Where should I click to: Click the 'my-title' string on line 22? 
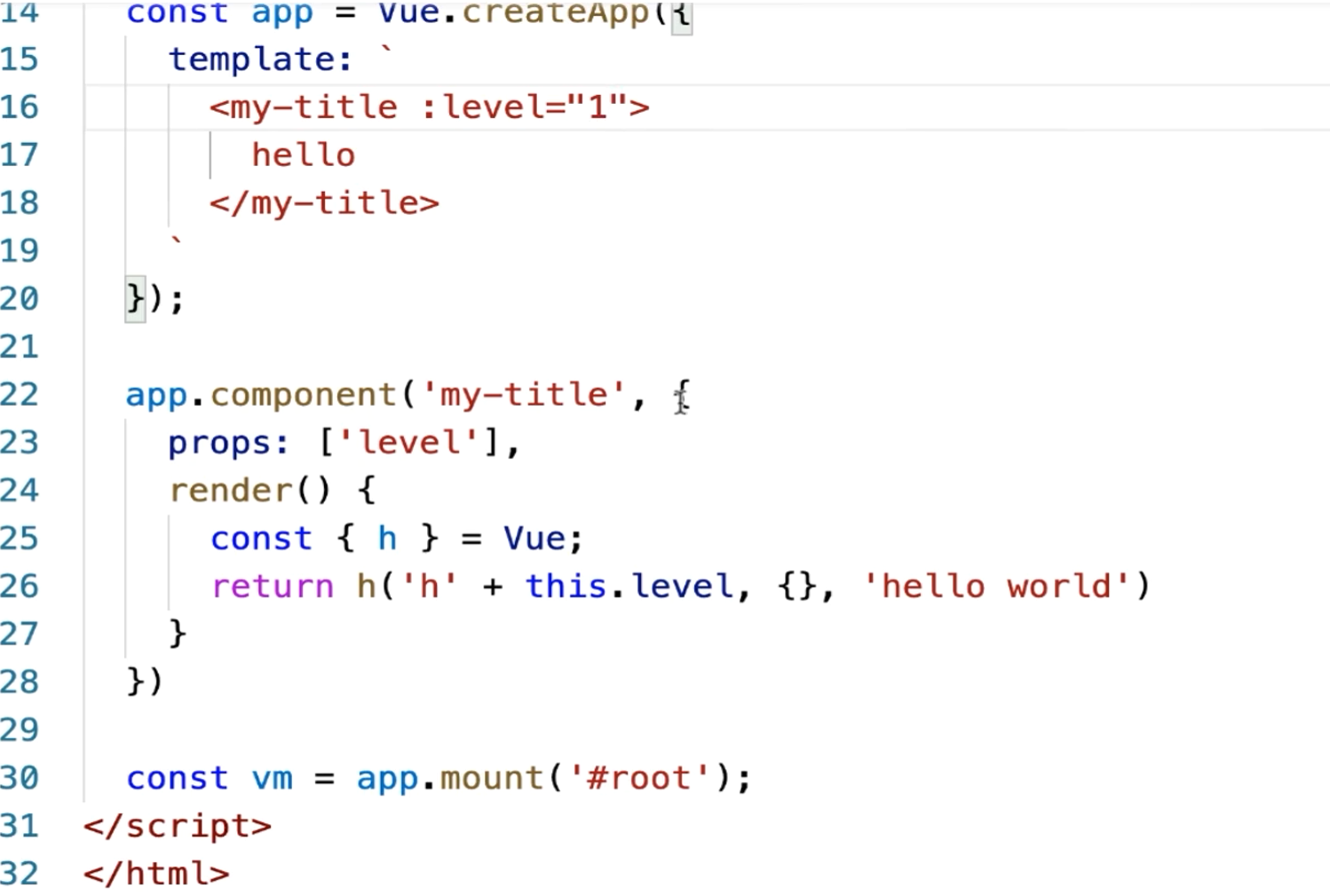tap(524, 394)
